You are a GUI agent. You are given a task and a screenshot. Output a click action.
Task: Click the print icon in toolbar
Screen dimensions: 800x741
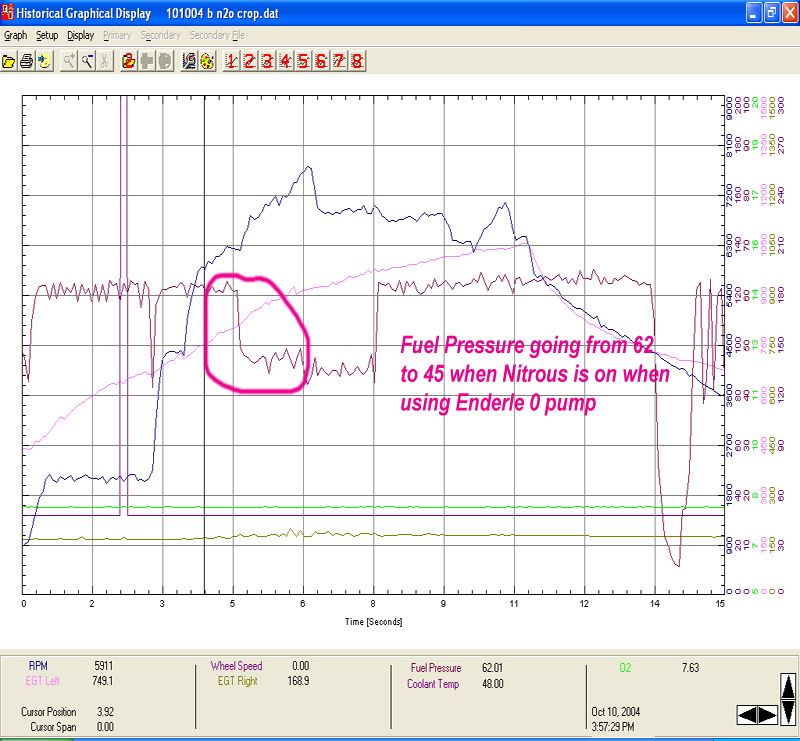click(x=27, y=61)
